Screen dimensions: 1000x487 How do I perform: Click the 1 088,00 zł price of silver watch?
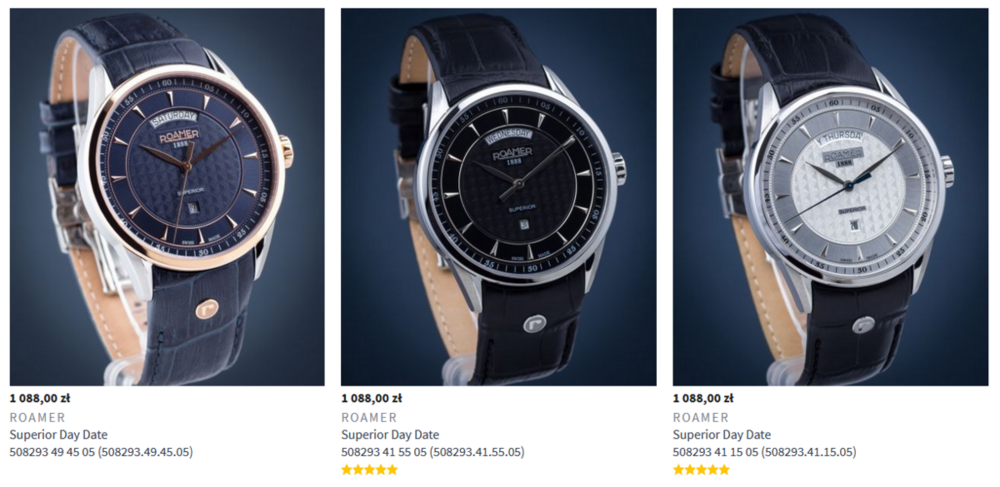pyautogui.click(x=703, y=398)
